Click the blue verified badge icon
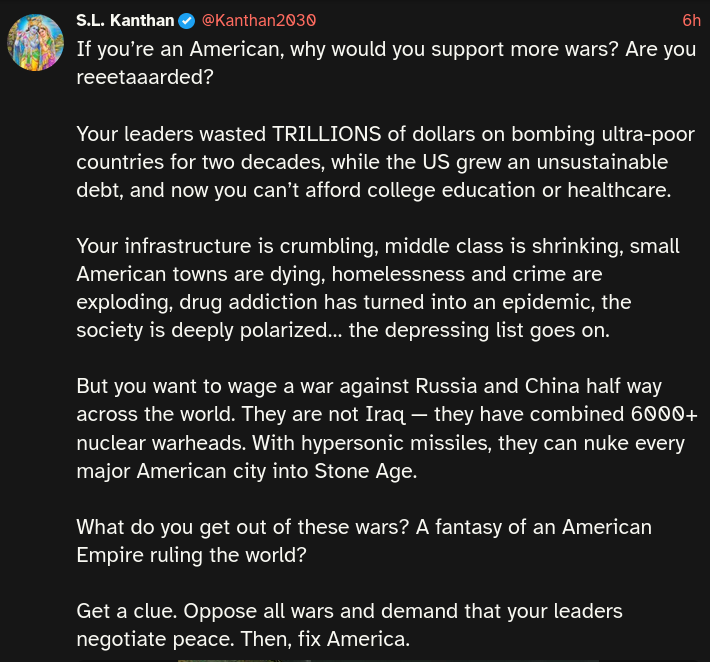Screen dimensions: 710x662 pos(187,20)
